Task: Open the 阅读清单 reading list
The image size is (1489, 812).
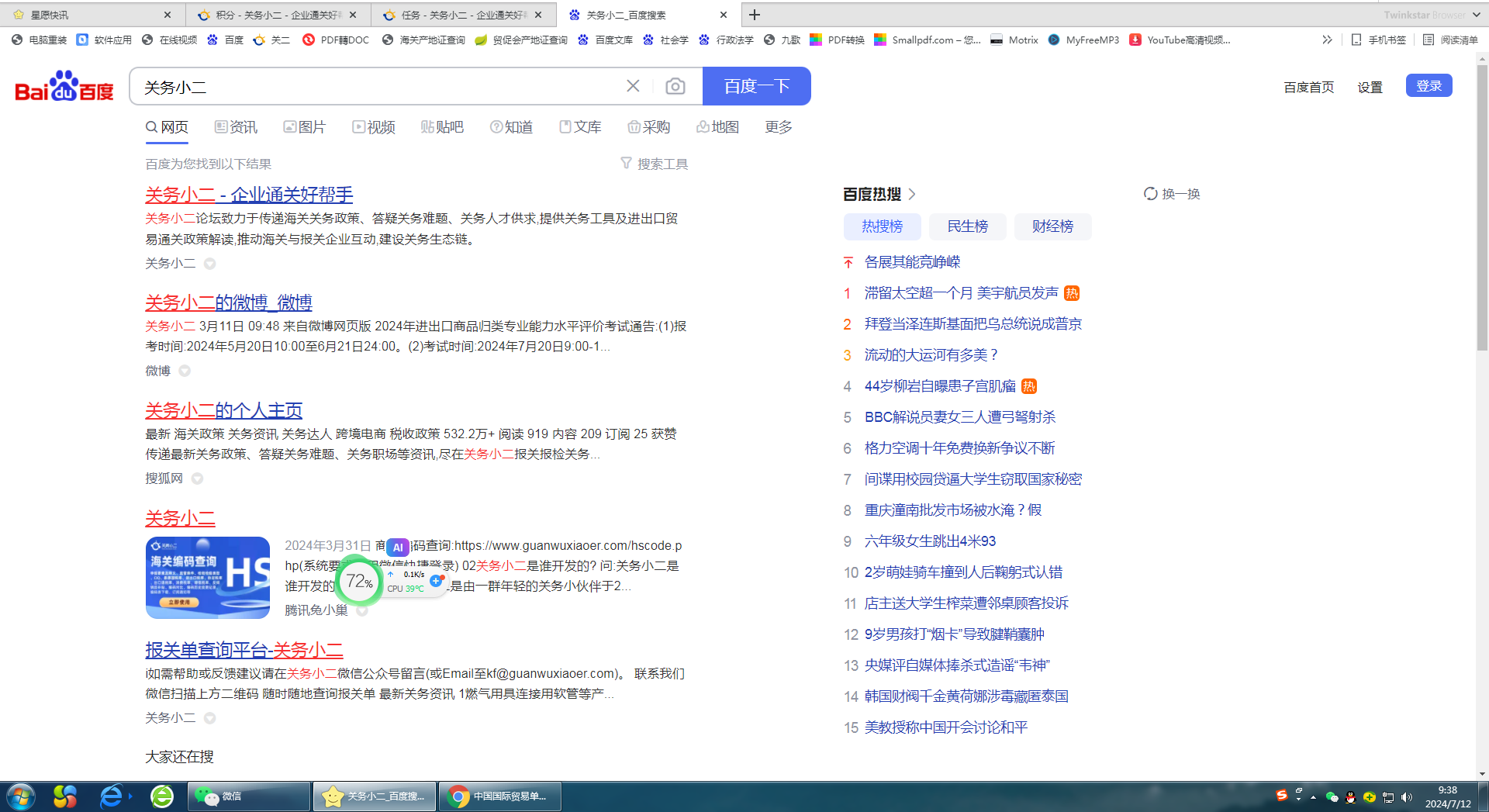Action: (1450, 40)
